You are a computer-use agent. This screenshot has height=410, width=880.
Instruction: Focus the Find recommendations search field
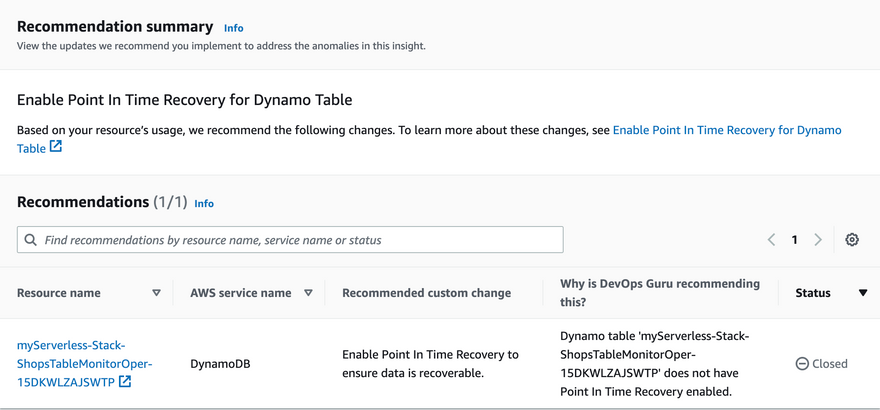pyautogui.click(x=300, y=240)
